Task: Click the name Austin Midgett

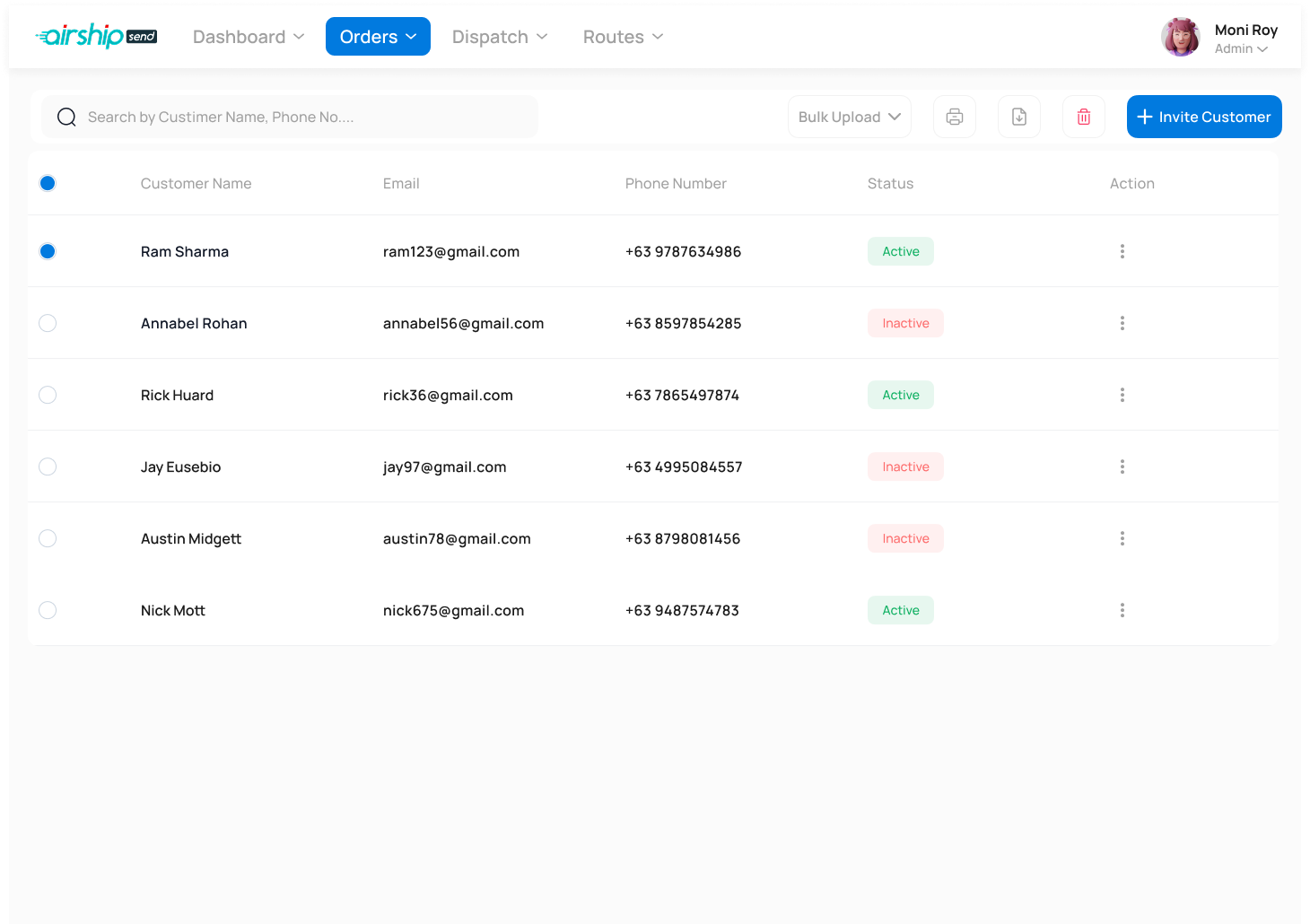Action: pyautogui.click(x=191, y=538)
